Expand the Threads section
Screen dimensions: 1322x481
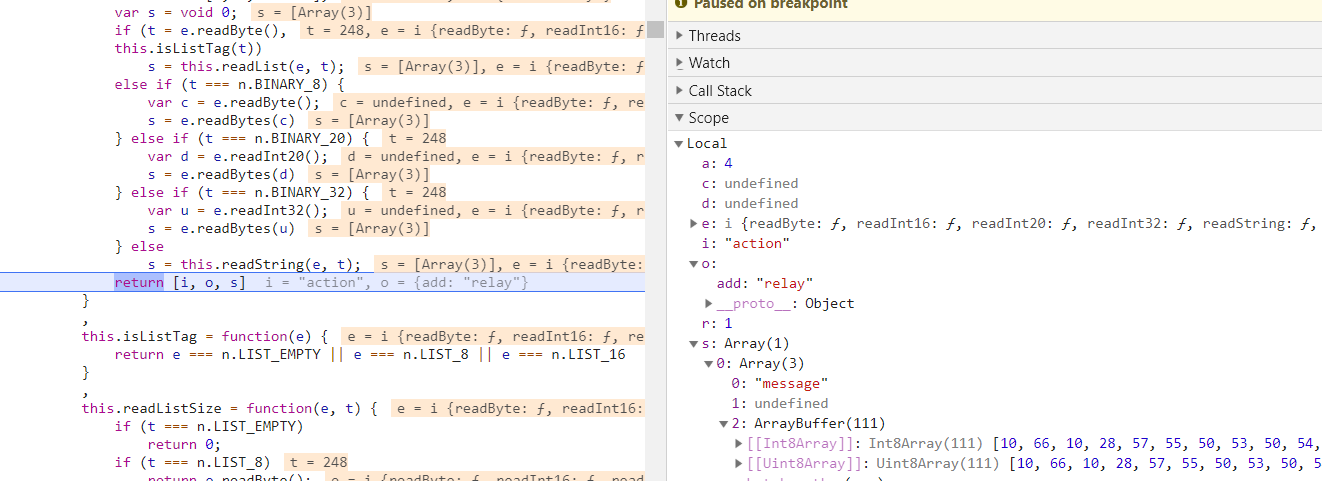pos(680,36)
